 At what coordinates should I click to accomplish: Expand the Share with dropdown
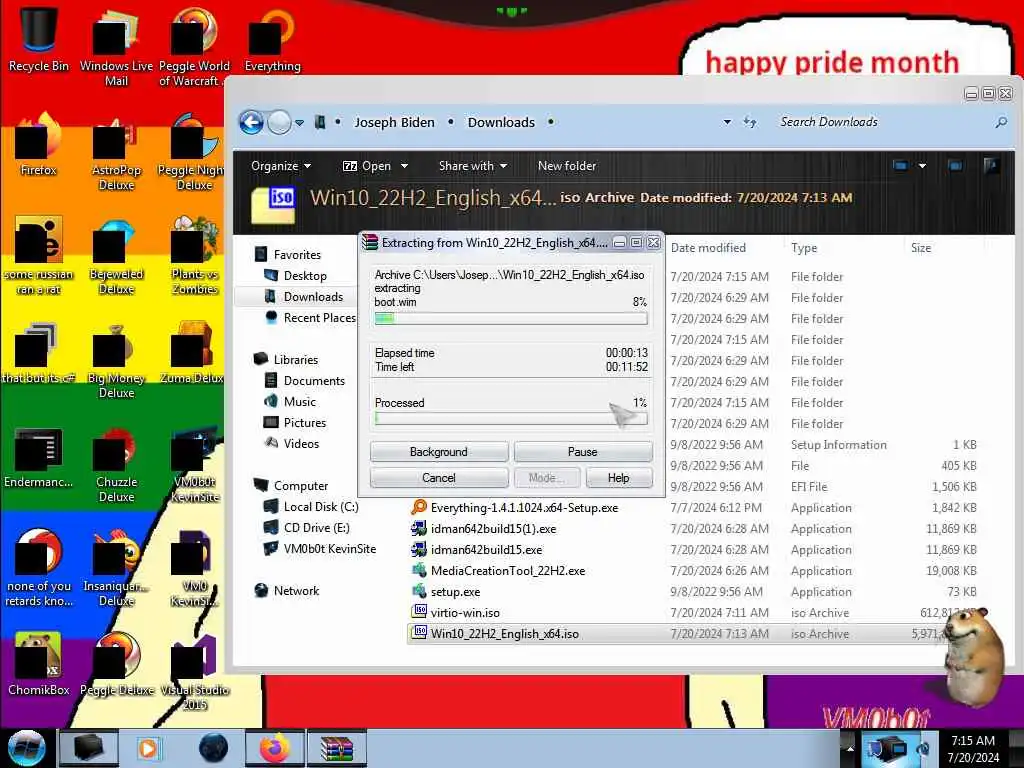(473, 166)
